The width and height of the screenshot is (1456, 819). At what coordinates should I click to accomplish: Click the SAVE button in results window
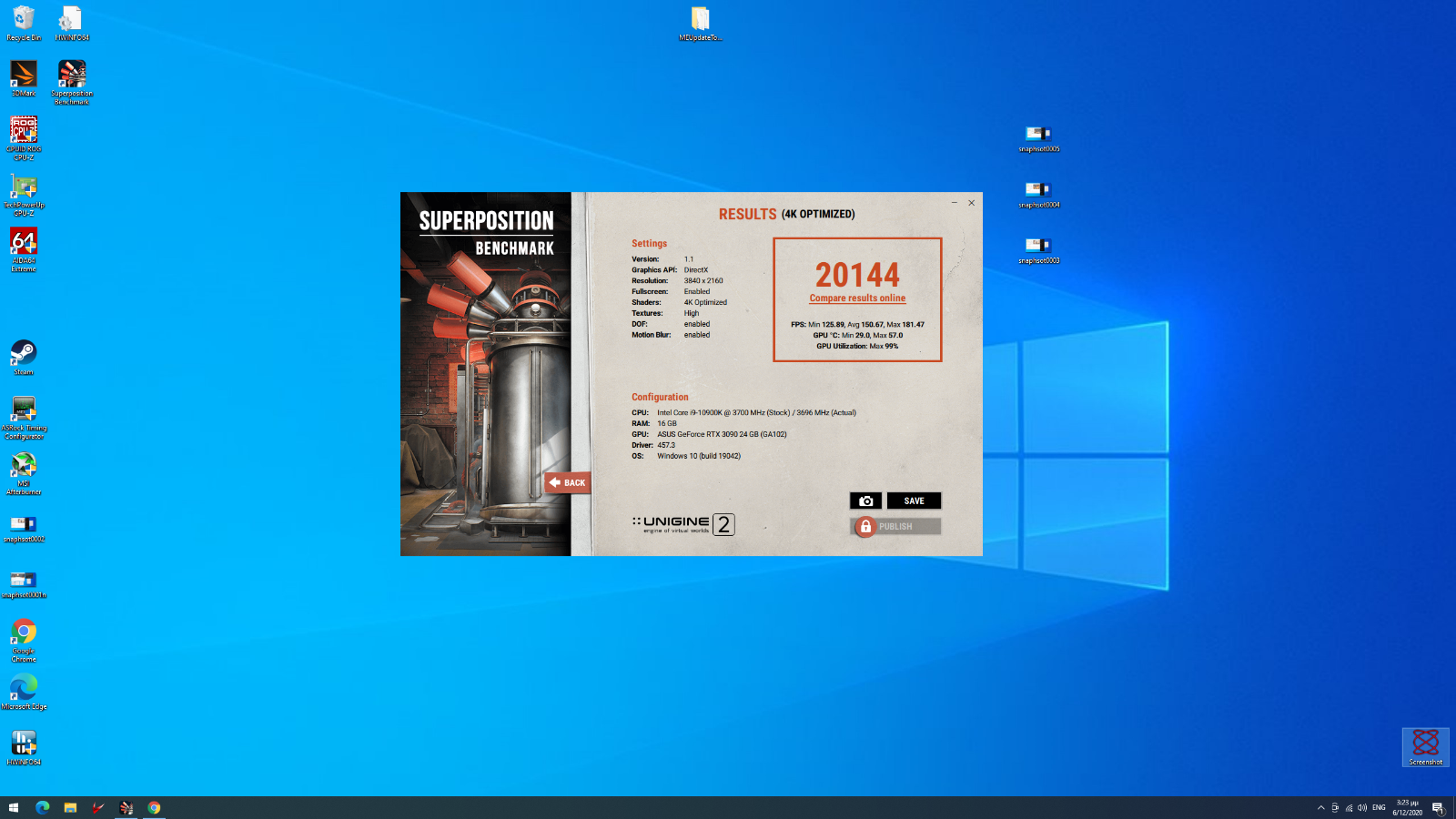(914, 500)
